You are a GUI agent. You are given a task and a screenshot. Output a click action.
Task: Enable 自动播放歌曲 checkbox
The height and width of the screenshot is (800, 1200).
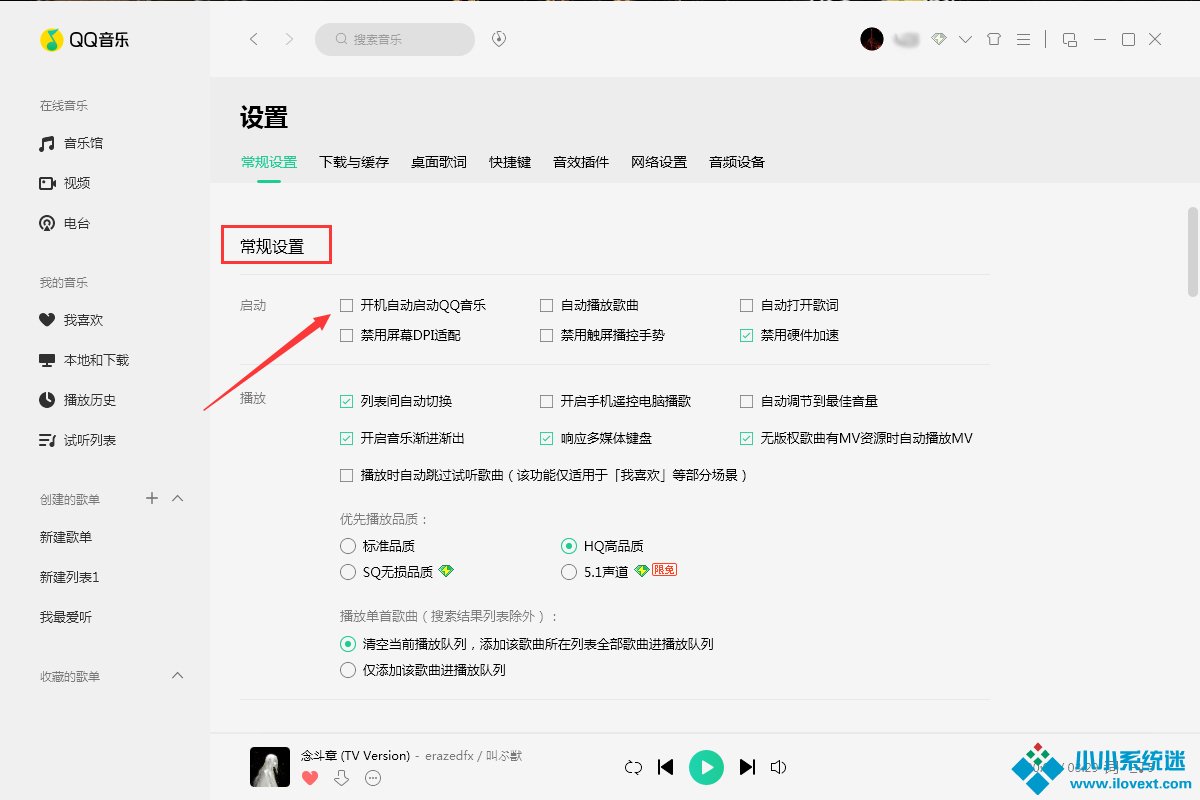(547, 305)
